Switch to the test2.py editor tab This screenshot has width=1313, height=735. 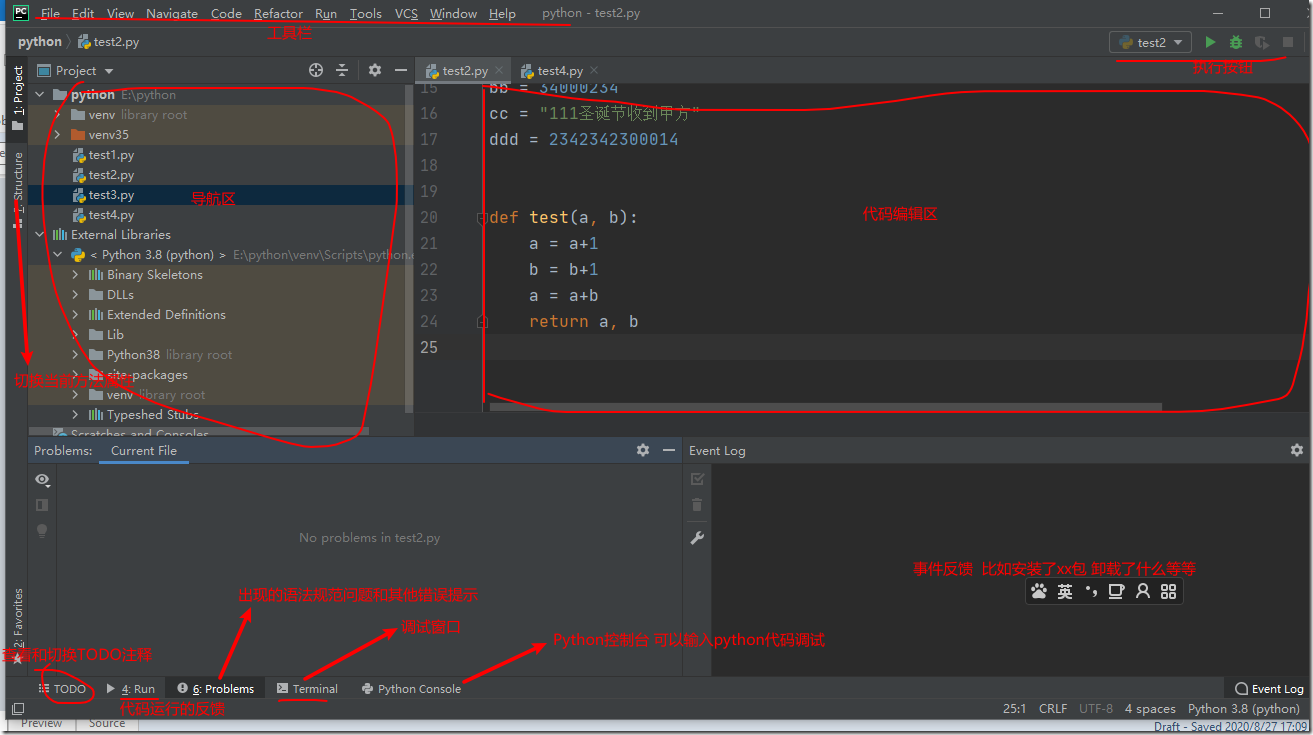tap(464, 71)
